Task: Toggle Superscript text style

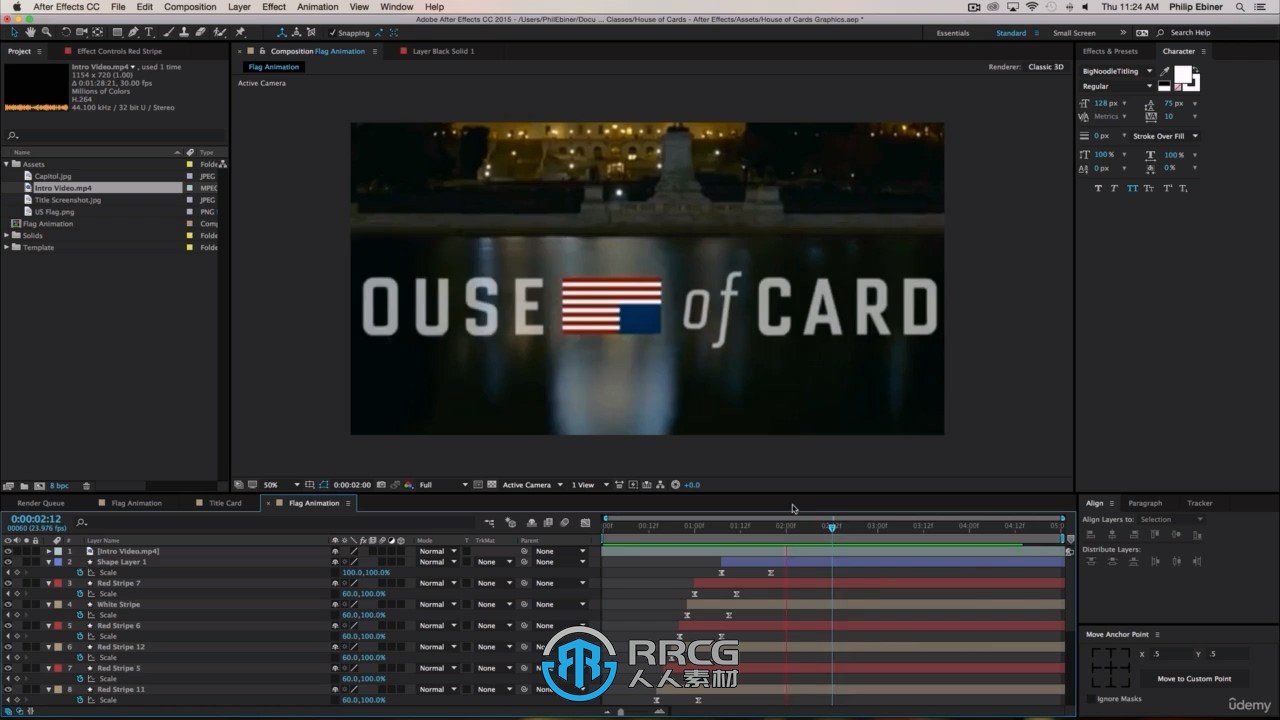Action: (x=1167, y=188)
